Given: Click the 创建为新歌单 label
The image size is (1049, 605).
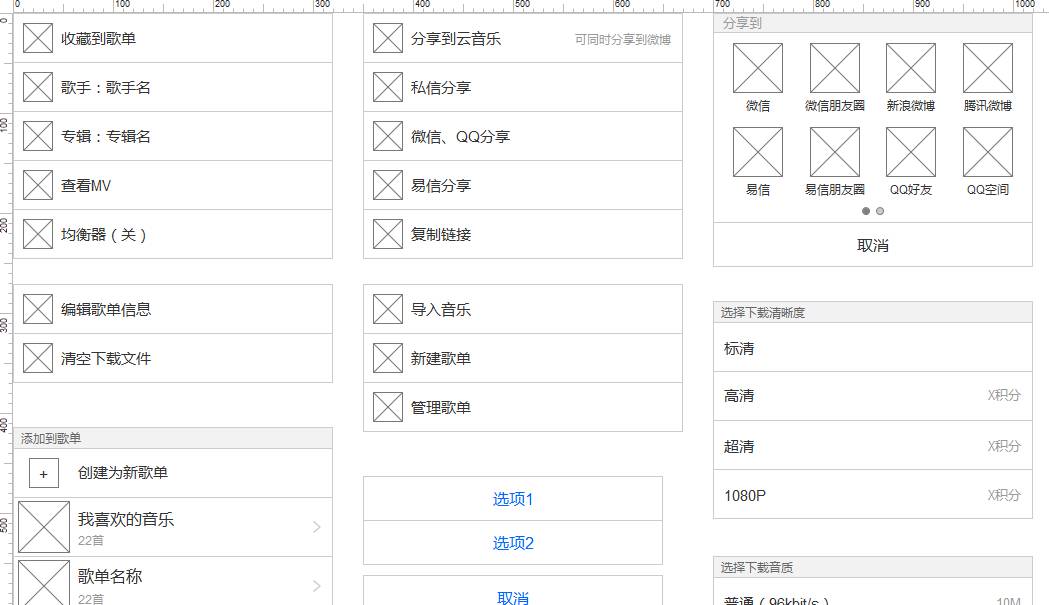Looking at the screenshot, I should click(122, 472).
